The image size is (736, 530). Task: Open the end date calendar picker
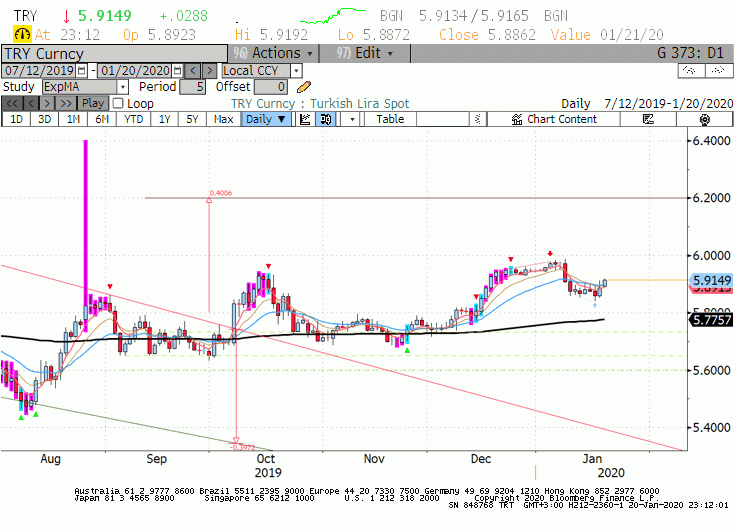pos(177,71)
